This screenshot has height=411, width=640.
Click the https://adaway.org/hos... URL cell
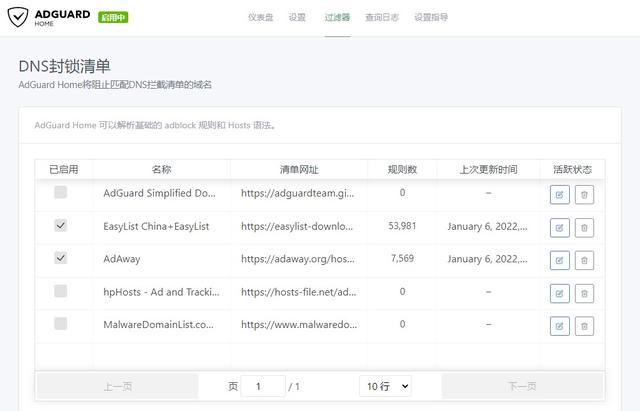(x=298, y=259)
